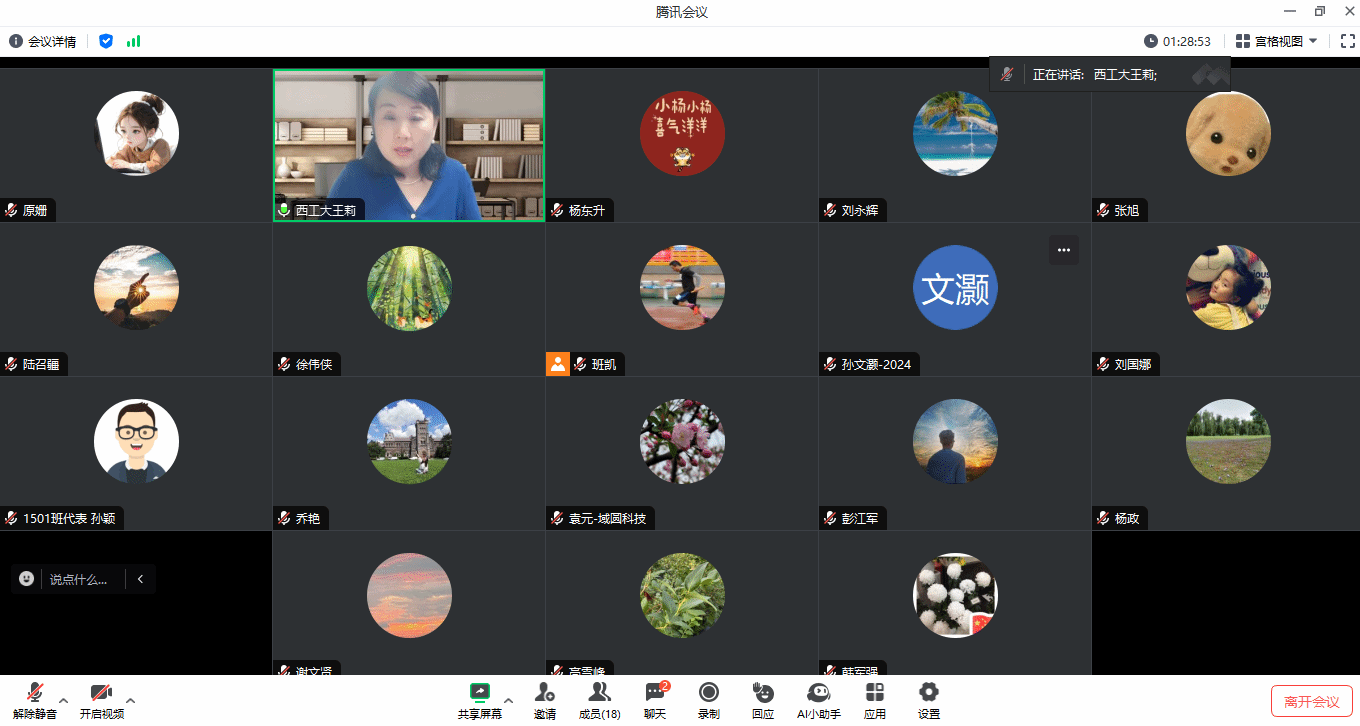This screenshot has width=1360, height=726.
Task: Expand video options arrow beside 开启视频
Action: [130, 700]
